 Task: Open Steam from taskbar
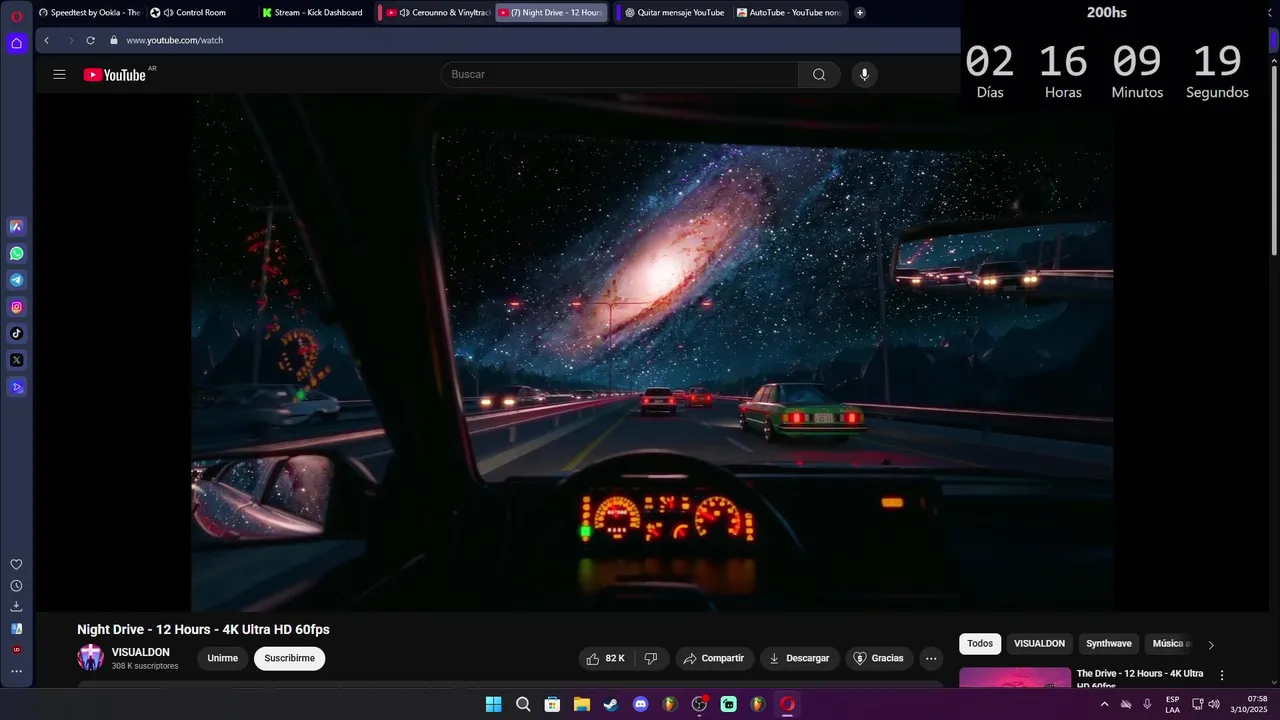[611, 704]
